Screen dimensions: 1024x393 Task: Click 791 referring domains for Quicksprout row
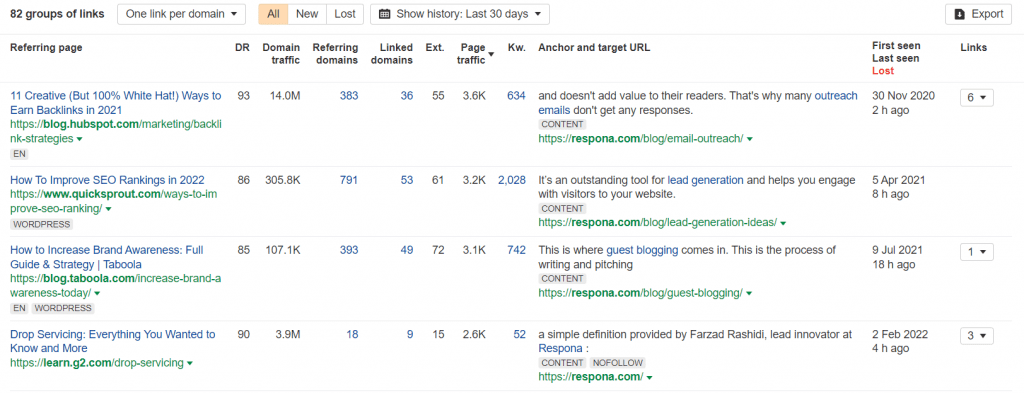[x=349, y=180]
